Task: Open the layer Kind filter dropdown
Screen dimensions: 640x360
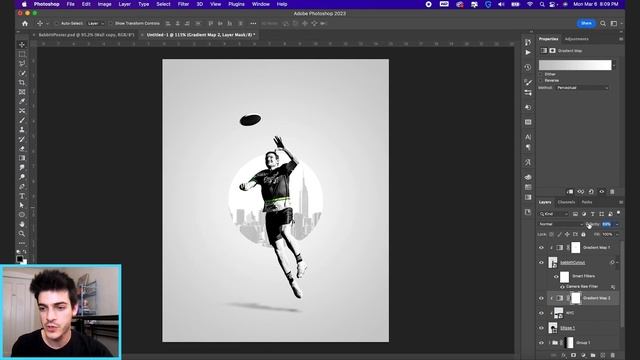Action: [554, 214]
